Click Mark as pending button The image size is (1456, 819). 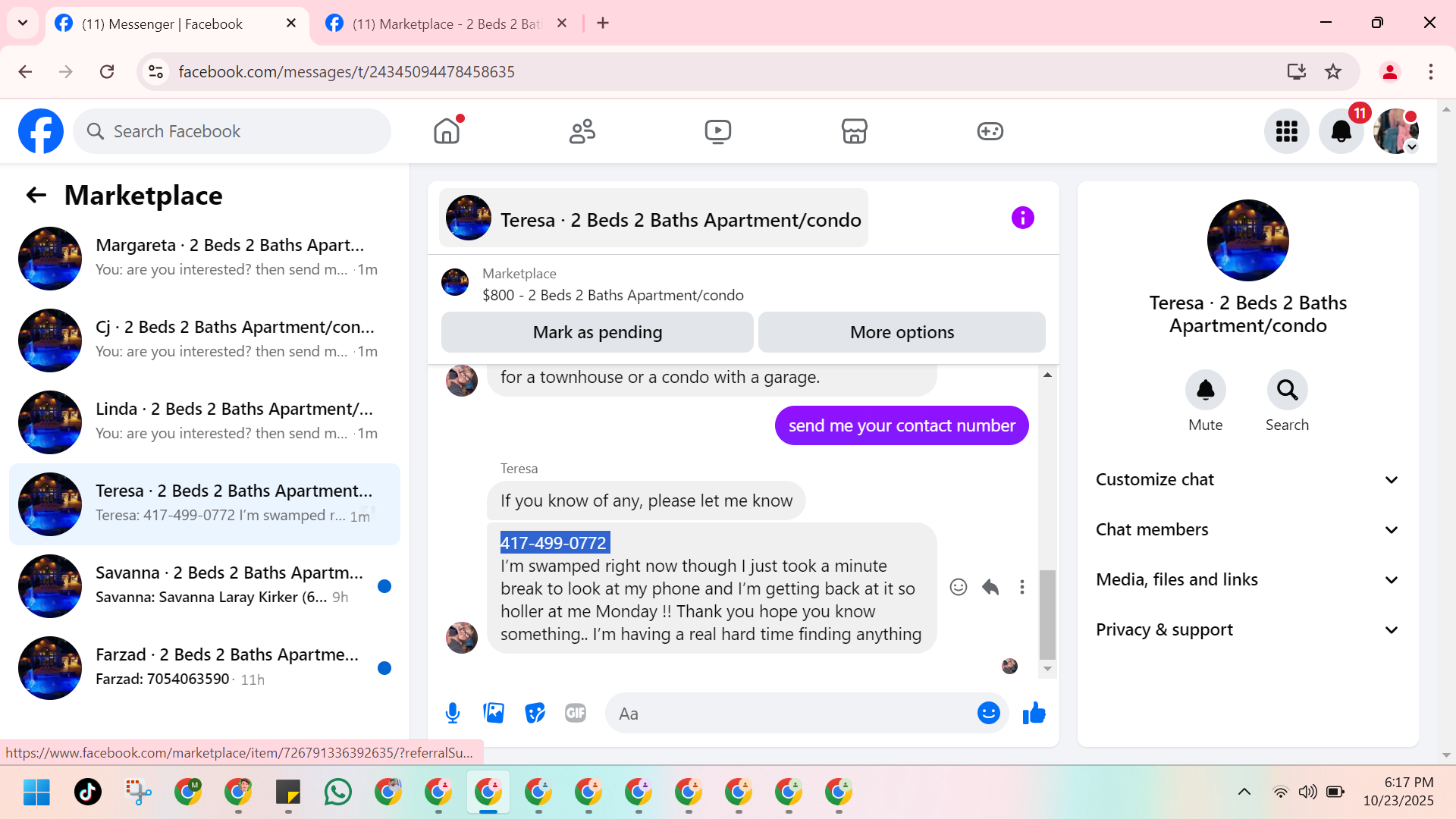(597, 332)
